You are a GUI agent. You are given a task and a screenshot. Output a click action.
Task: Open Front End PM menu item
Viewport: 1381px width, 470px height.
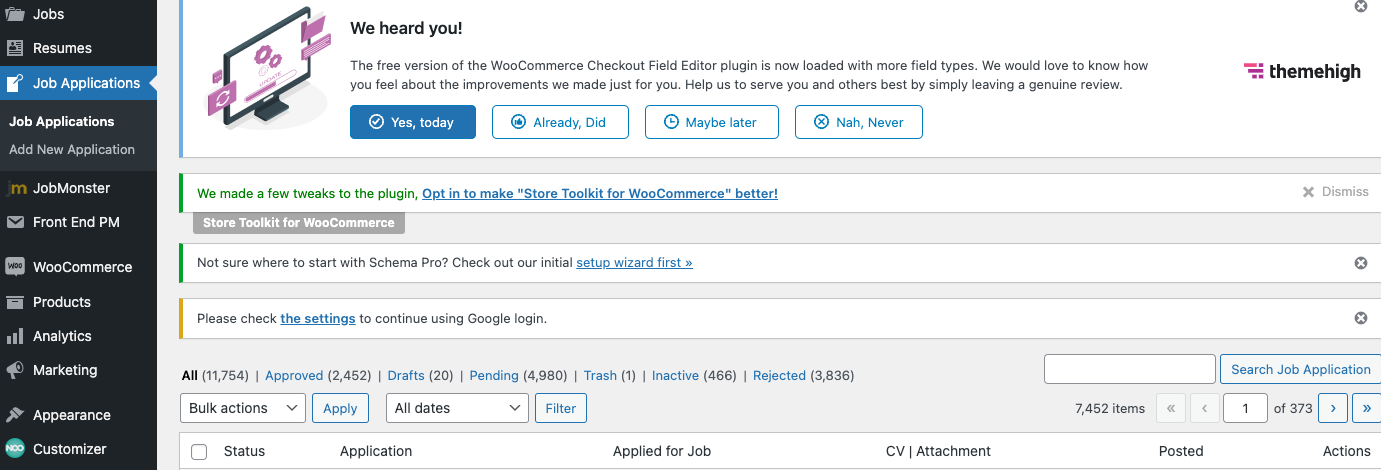(78, 222)
